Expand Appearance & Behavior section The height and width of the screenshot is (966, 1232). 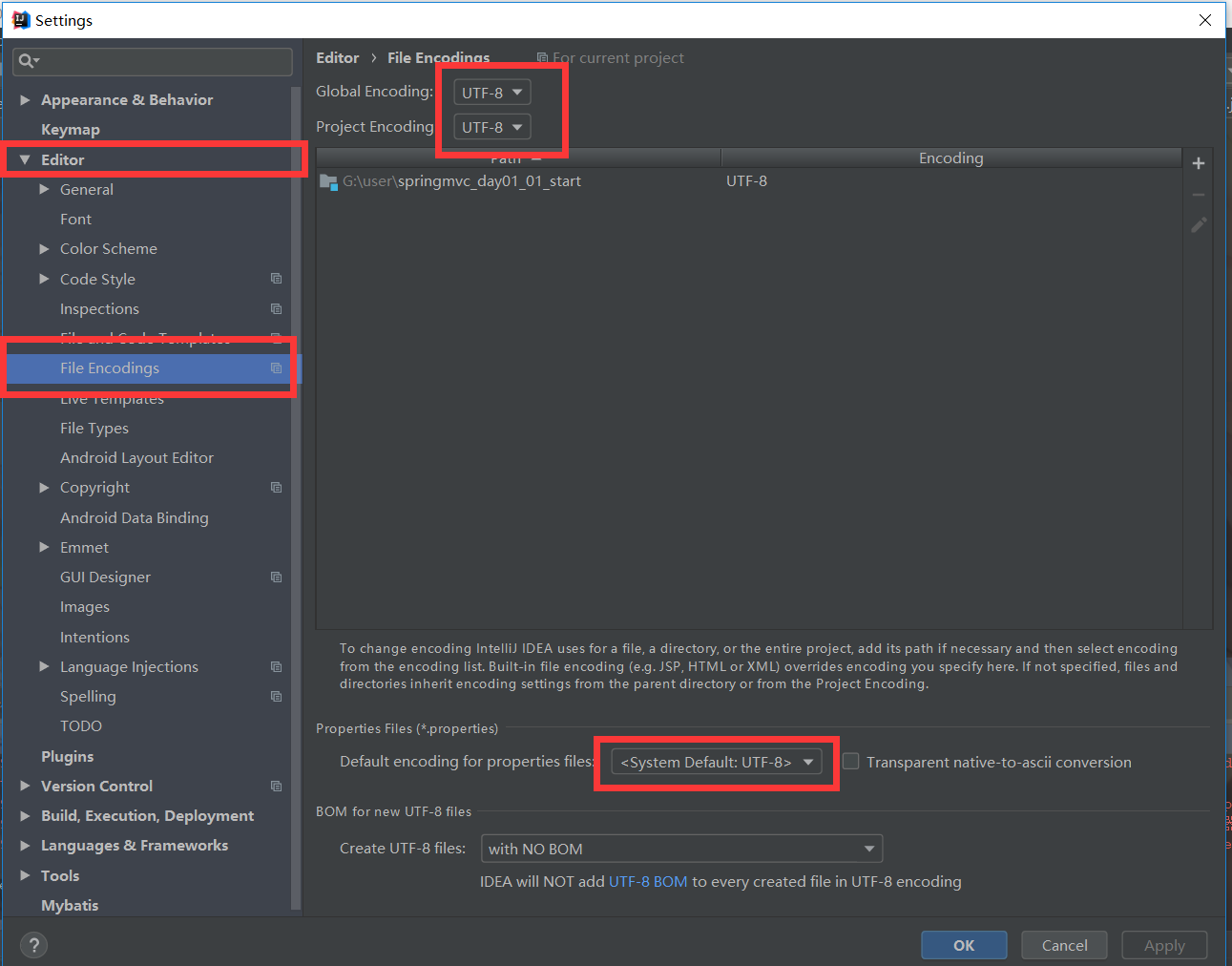(x=26, y=99)
